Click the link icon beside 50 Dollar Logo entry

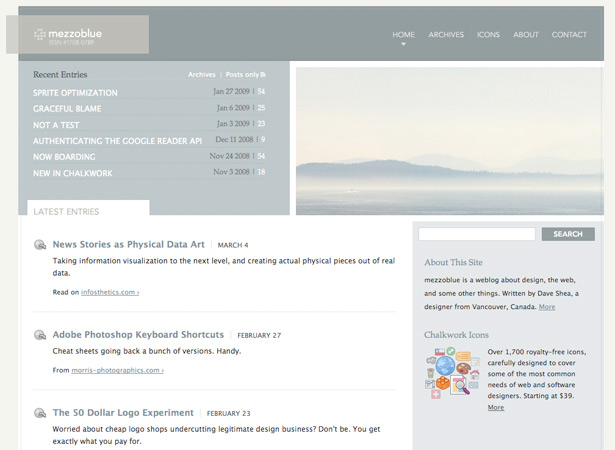point(40,413)
